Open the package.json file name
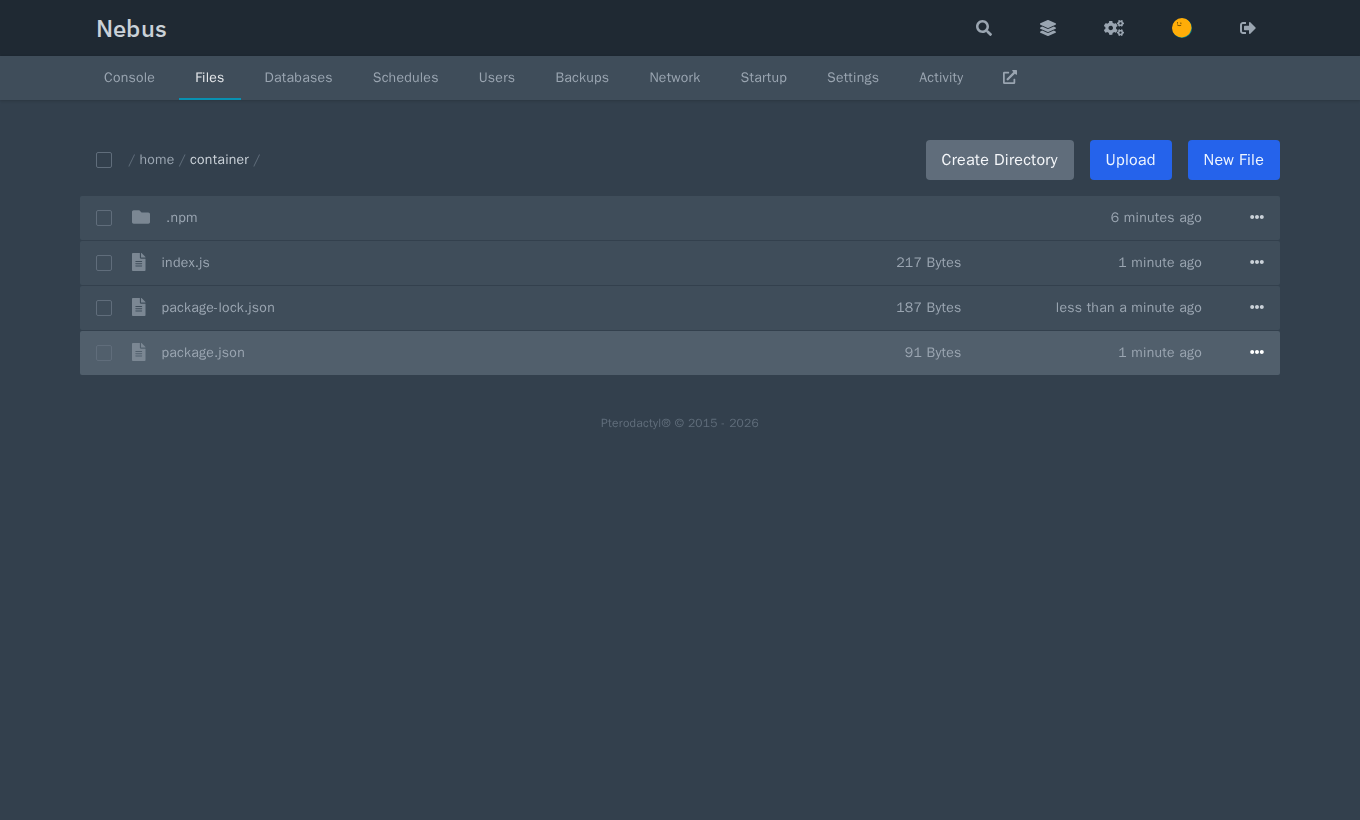The image size is (1360, 820). [203, 353]
